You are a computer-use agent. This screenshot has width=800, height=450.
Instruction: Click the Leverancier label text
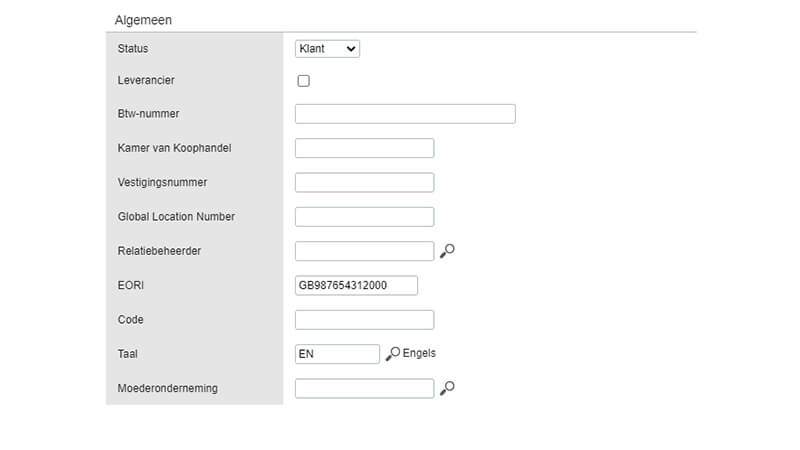[x=146, y=80]
